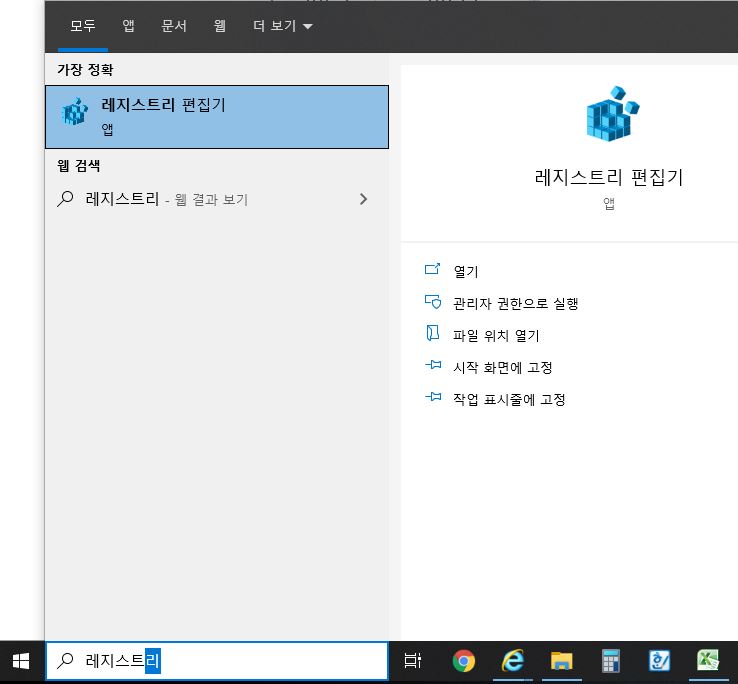Click the large registry editor icon in the preview pane

coord(612,113)
